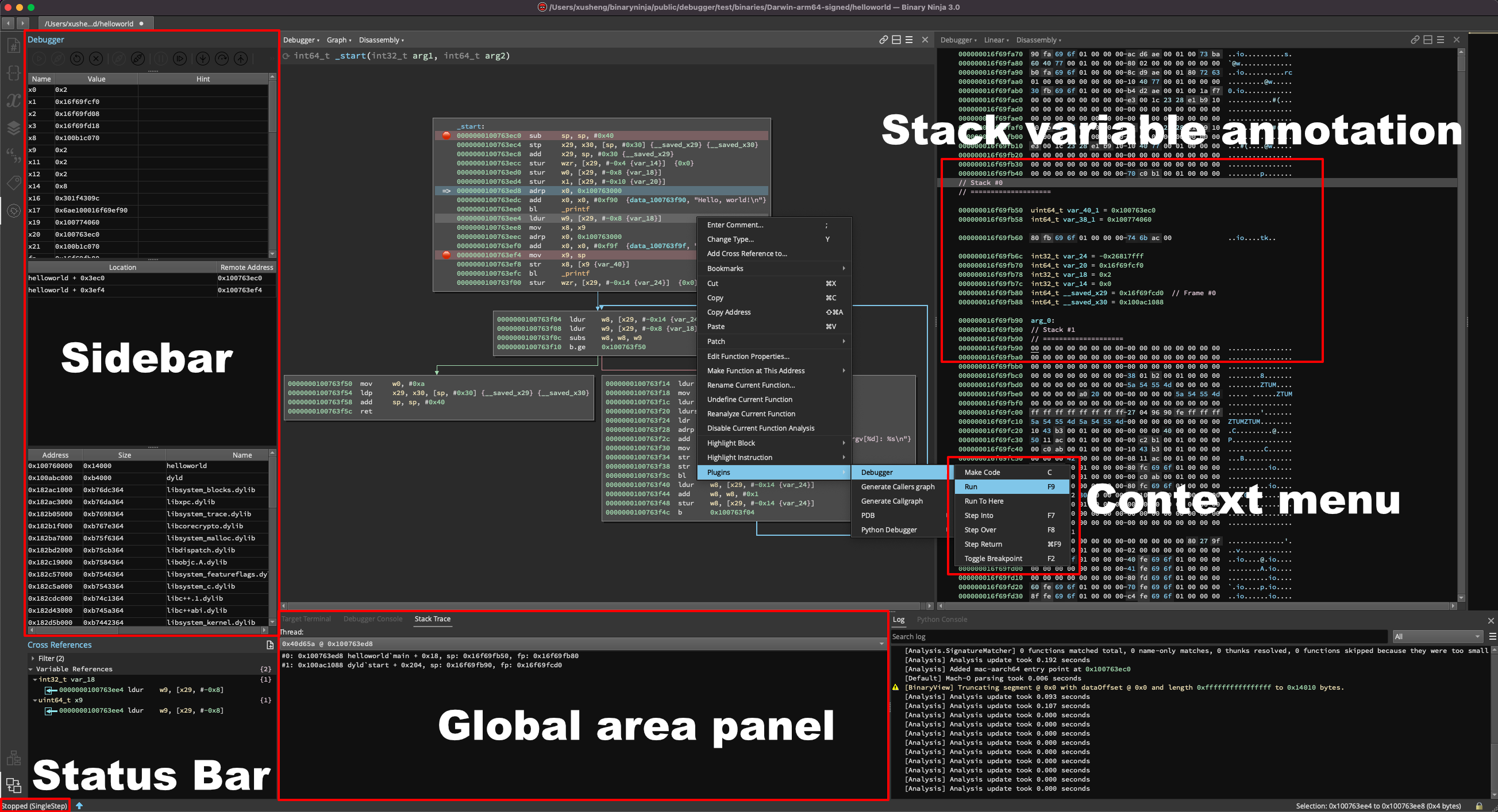Open the Graph view type dropdown
1498x812 pixels.
(339, 40)
